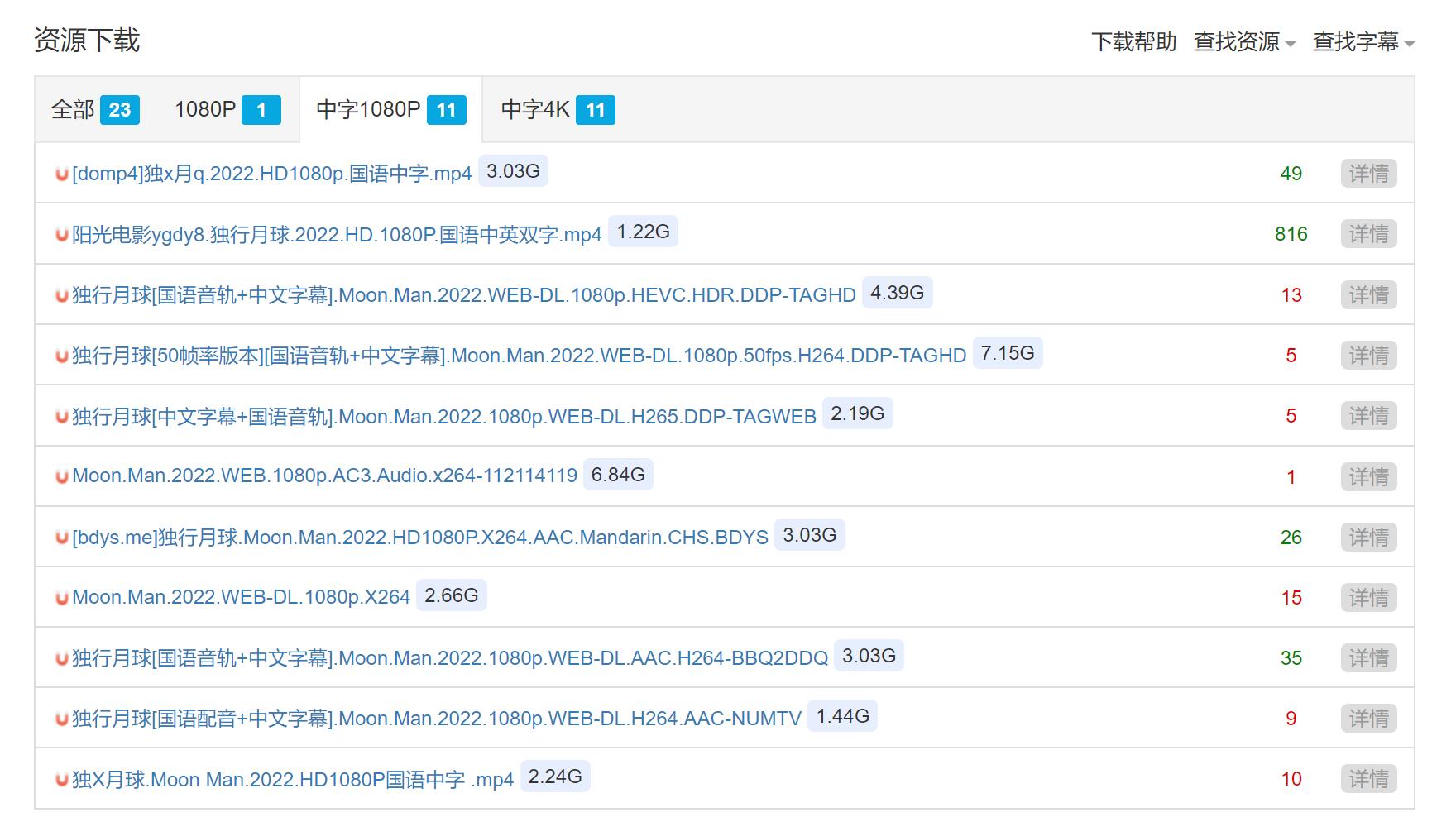Click the 1.22G size badge
The width and height of the screenshot is (1456, 822).
(x=643, y=232)
